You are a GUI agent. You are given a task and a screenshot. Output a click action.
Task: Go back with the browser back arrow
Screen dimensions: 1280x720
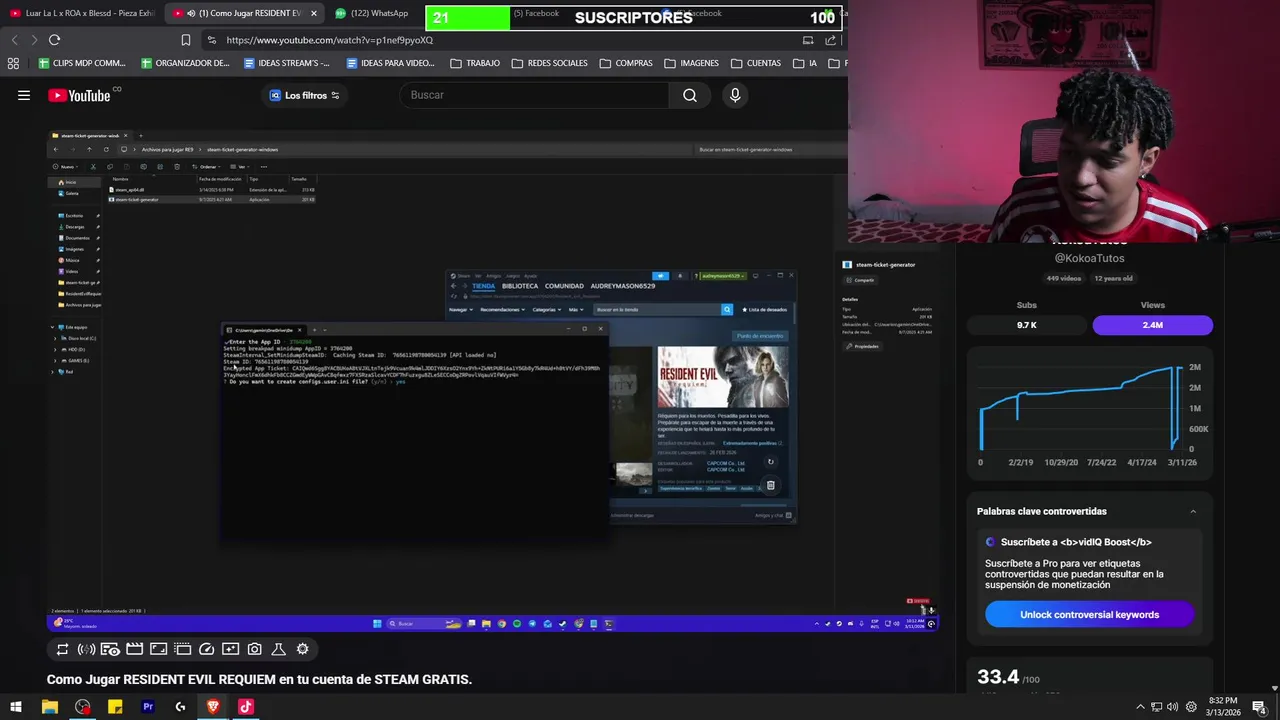click(14, 40)
